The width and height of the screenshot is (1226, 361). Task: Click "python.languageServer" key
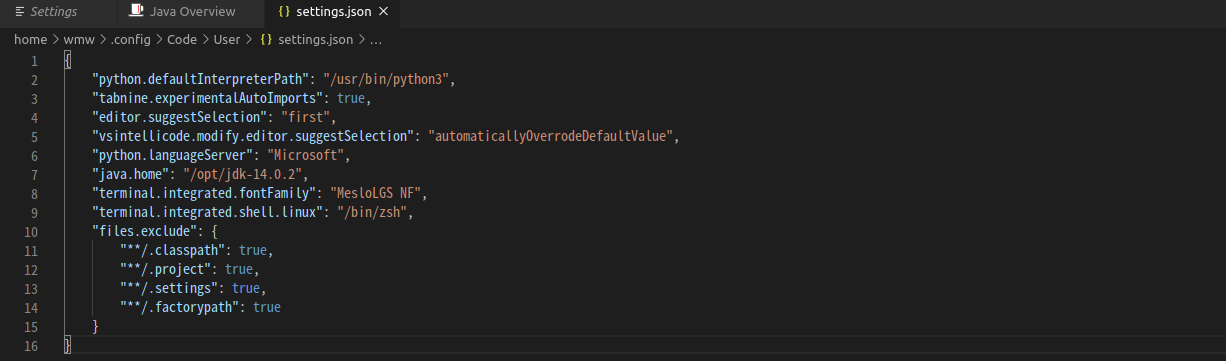(x=171, y=156)
